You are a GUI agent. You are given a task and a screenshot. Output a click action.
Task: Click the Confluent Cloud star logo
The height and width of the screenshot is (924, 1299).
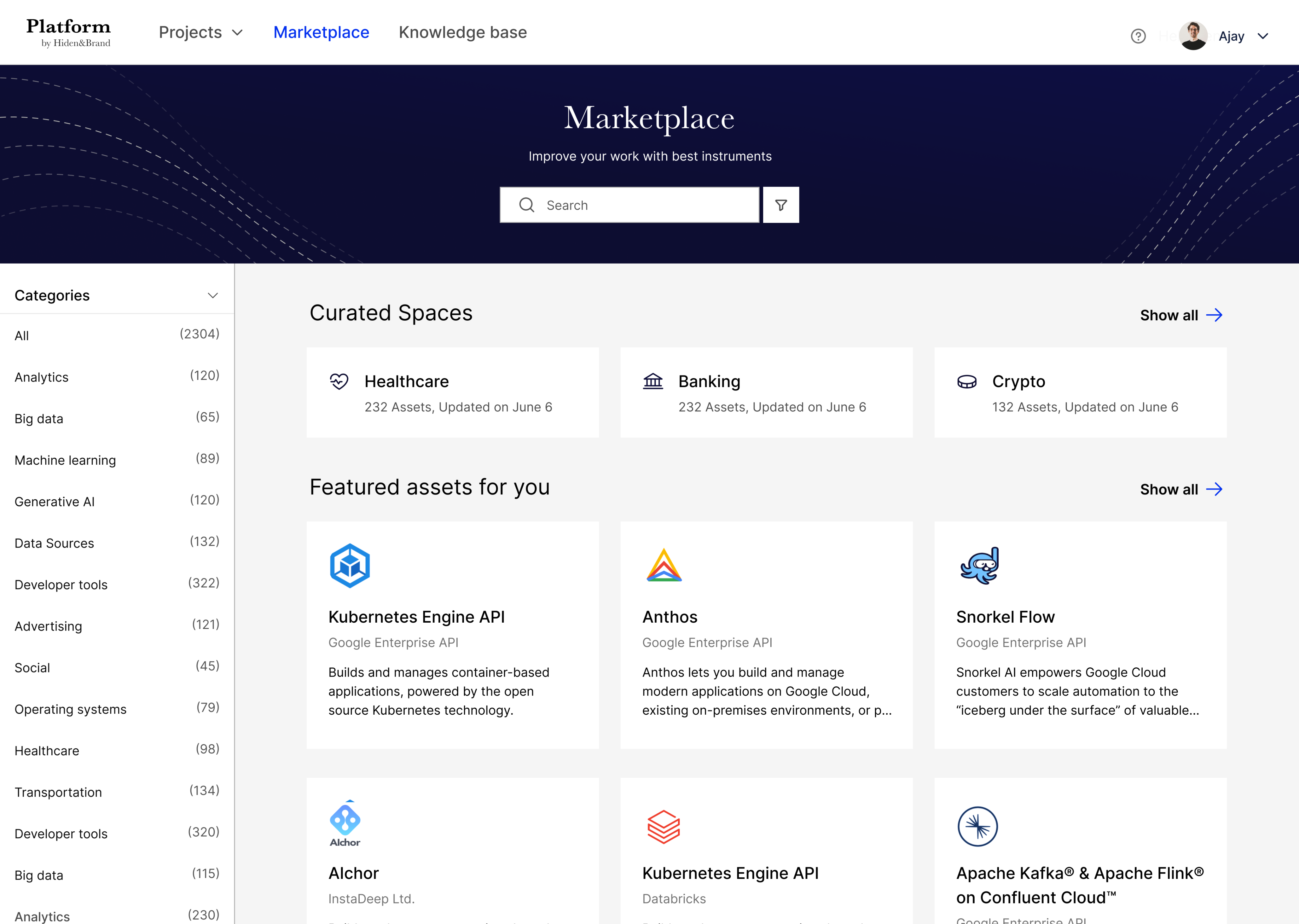click(978, 827)
